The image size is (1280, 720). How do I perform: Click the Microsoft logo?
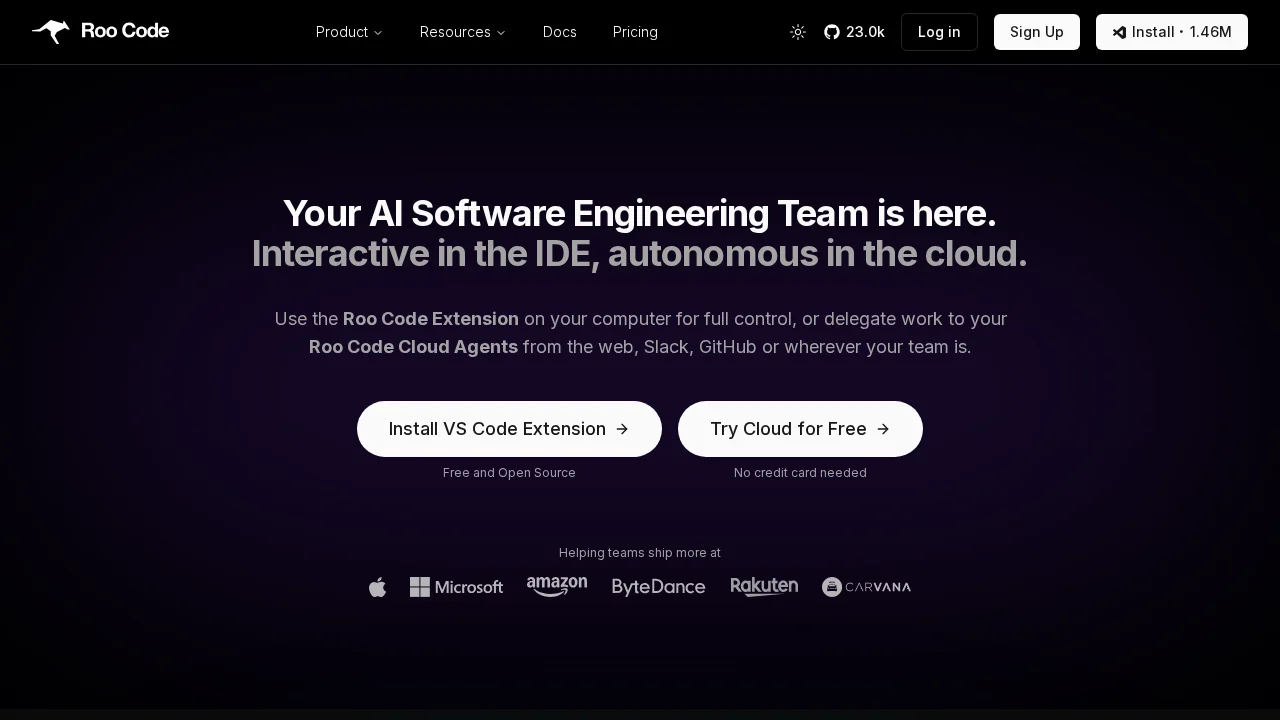point(456,587)
